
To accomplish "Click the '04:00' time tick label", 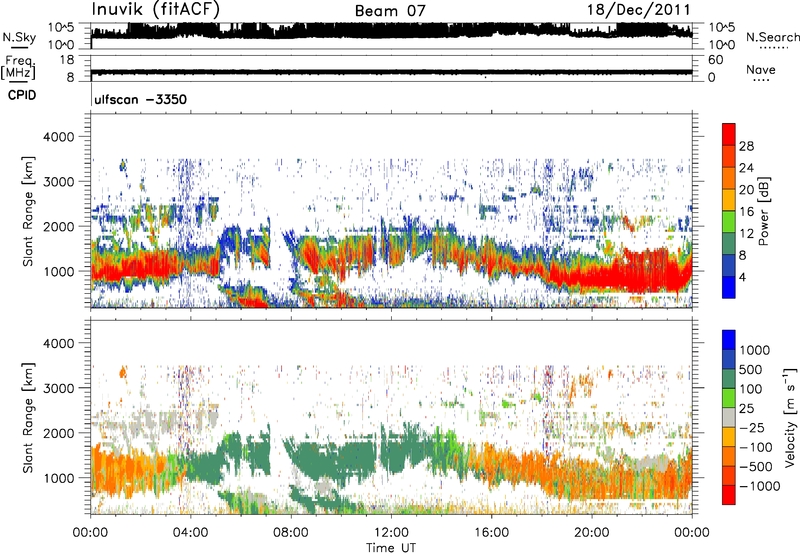I will (x=190, y=533).
